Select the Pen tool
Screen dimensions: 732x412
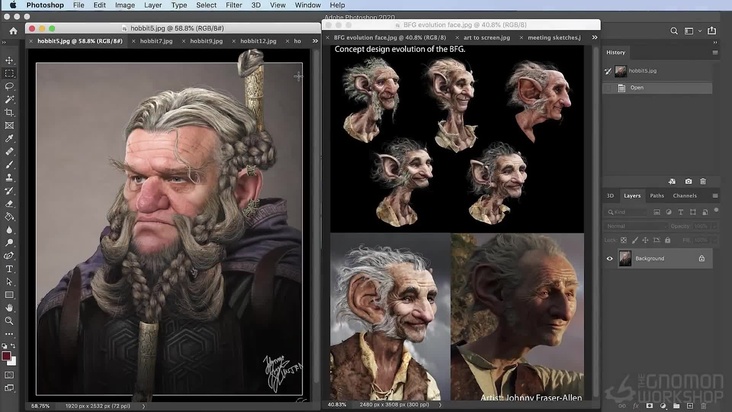(x=9, y=256)
